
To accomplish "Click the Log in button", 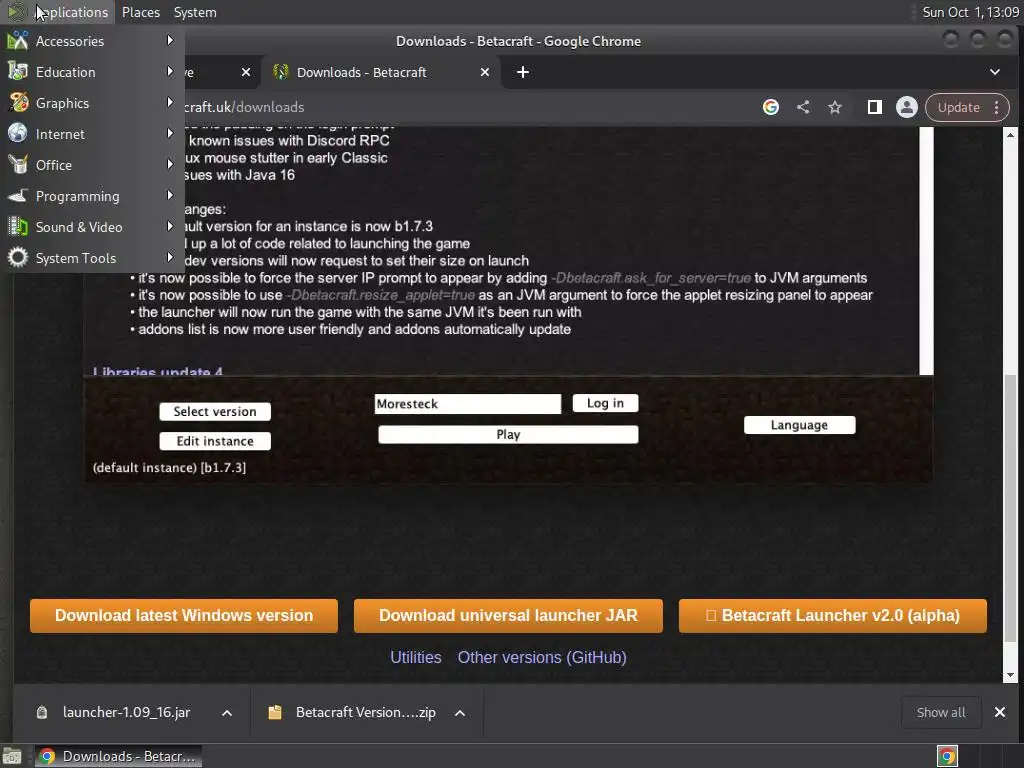I will (605, 403).
